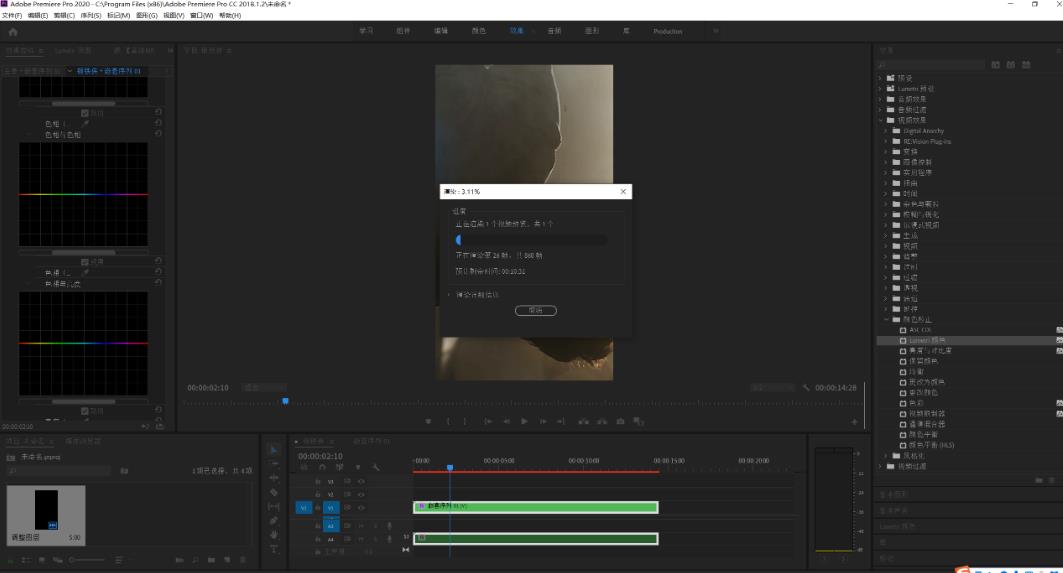Image resolution: width=1063 pixels, height=573 pixels.
Task: Click the Home icon at top left
Action: click(x=13, y=32)
